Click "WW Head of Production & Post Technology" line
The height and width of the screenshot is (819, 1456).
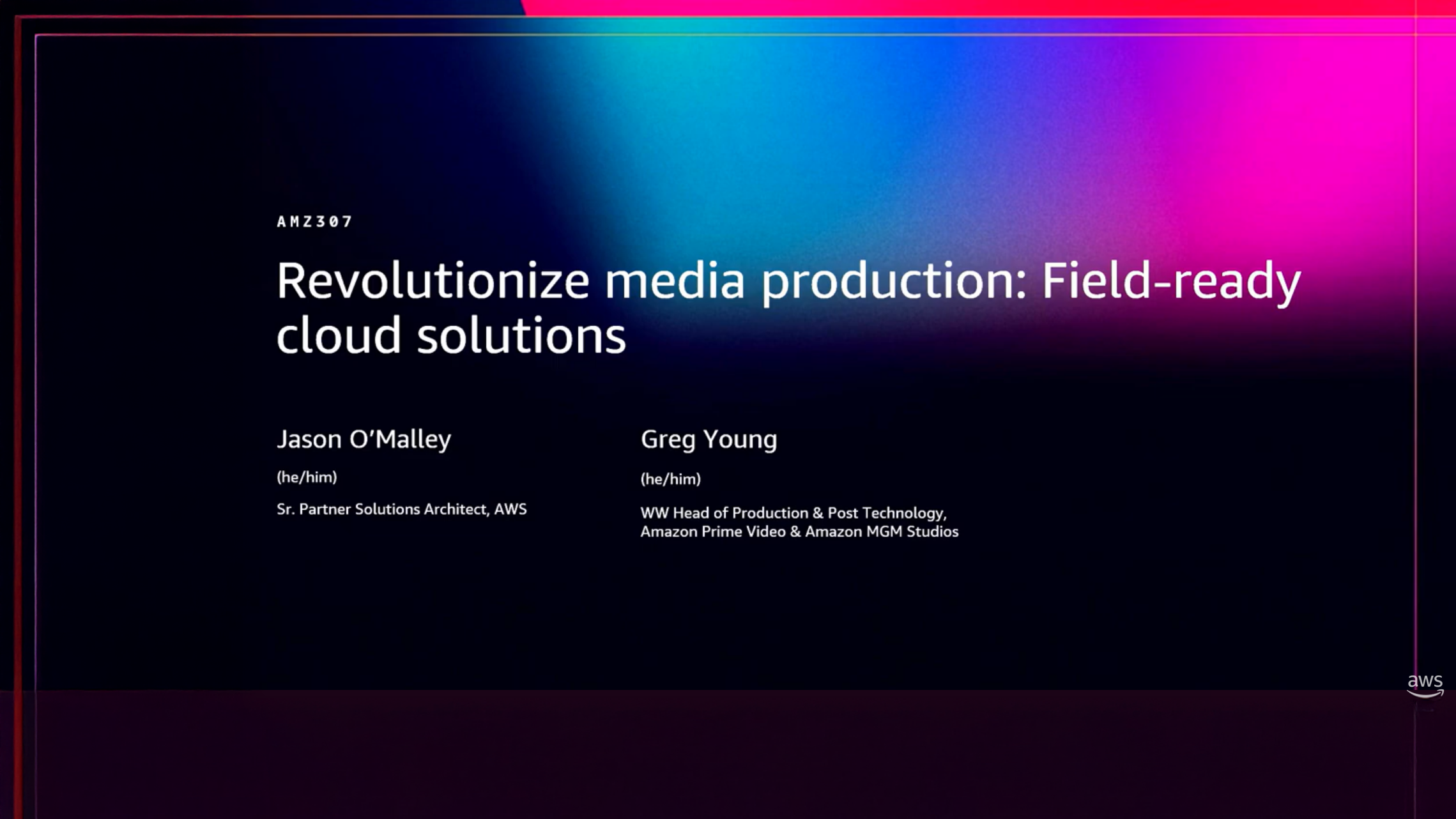[x=793, y=513]
